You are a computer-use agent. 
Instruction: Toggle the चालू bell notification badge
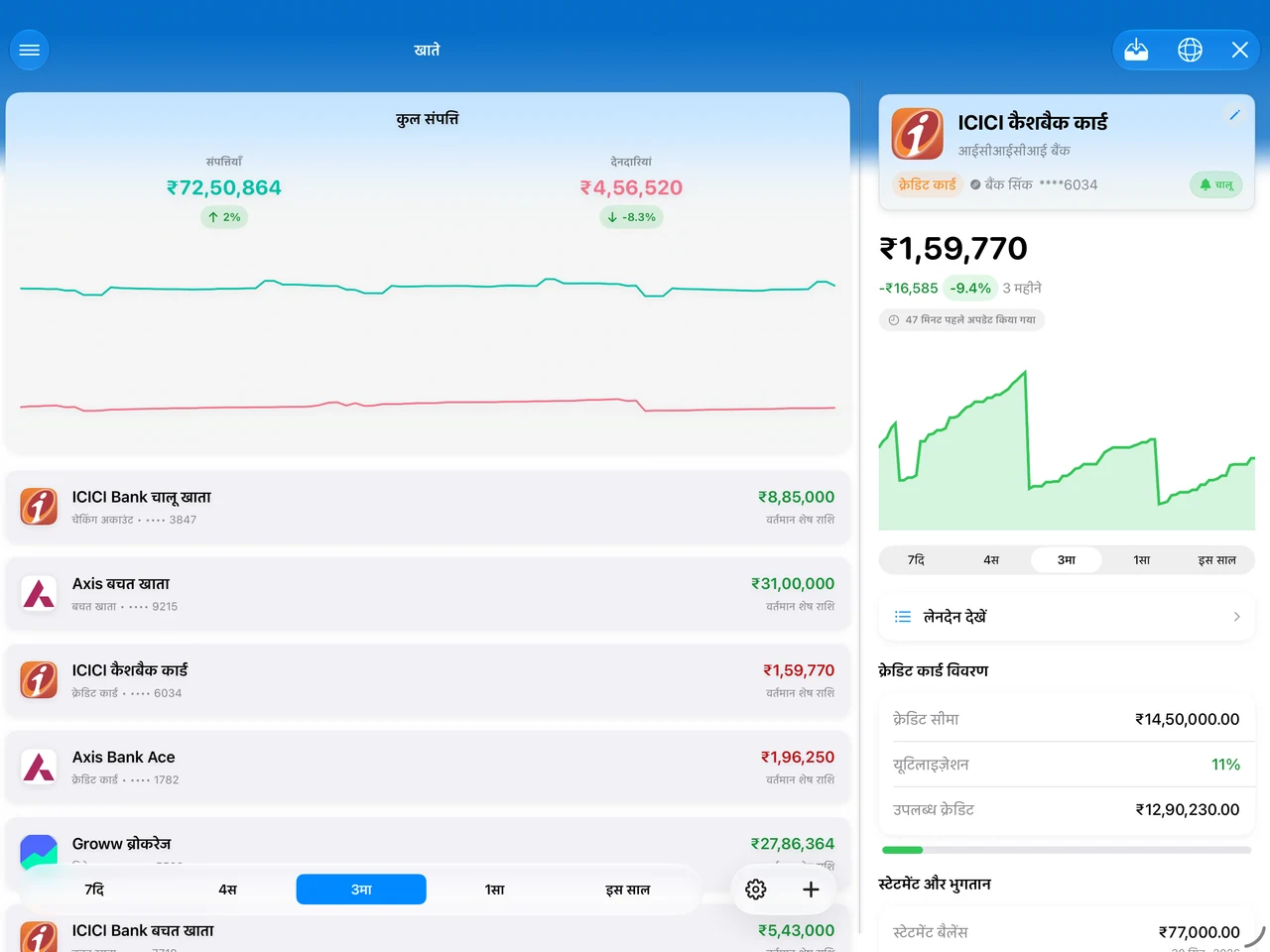click(x=1215, y=184)
